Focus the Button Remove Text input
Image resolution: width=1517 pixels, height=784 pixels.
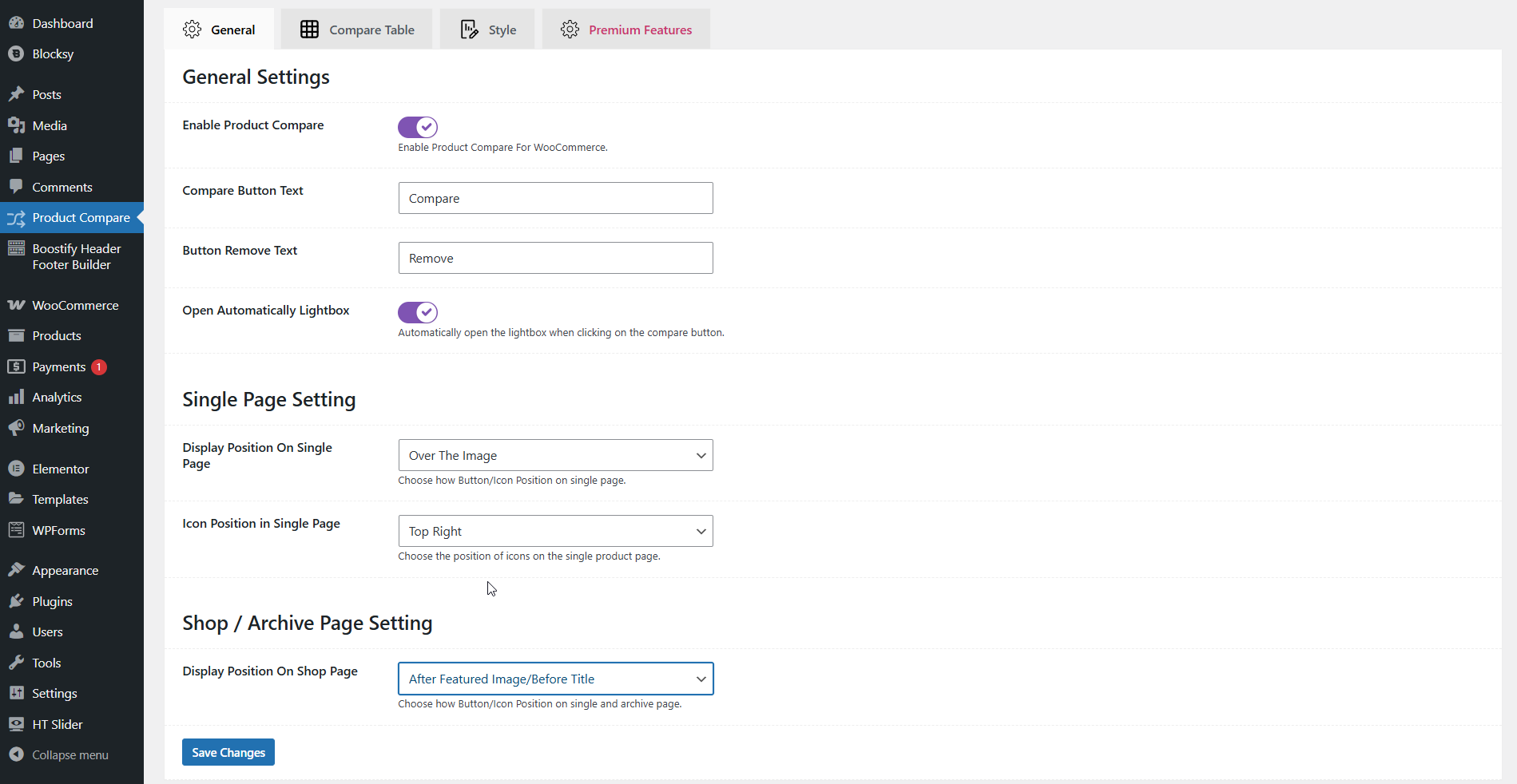click(555, 258)
